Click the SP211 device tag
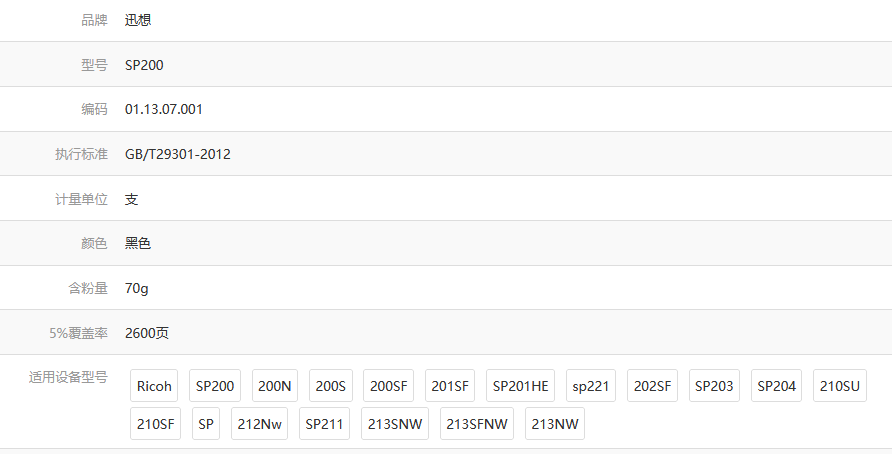The image size is (892, 454). click(324, 424)
